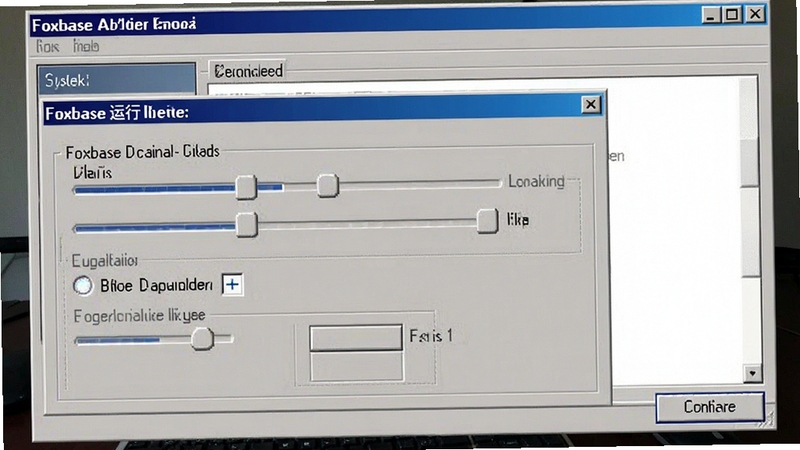Click the 'Foxbase Dcainal- Cilads' group label
The height and width of the screenshot is (450, 800).
142,152
